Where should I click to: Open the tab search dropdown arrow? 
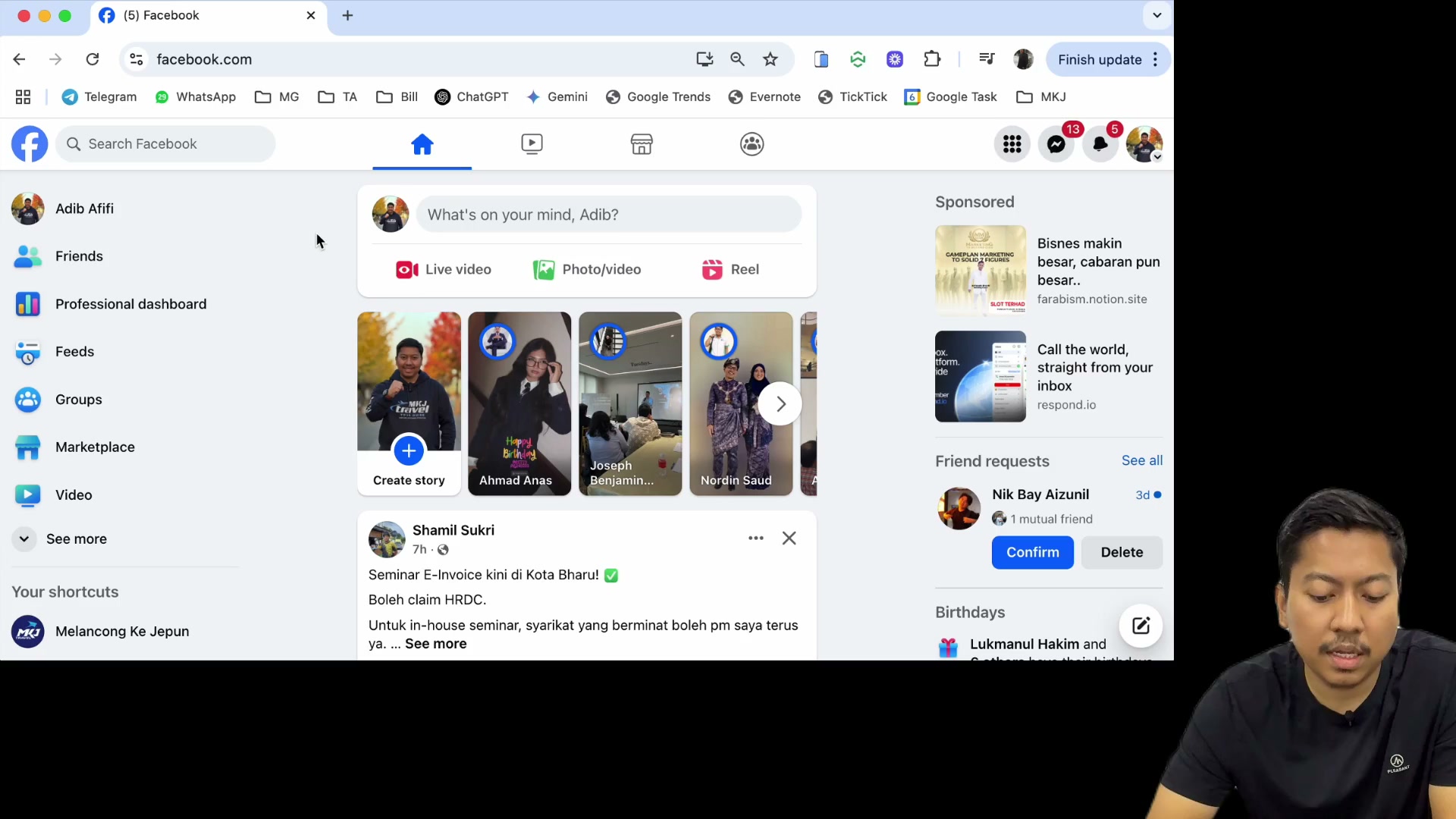click(1157, 15)
